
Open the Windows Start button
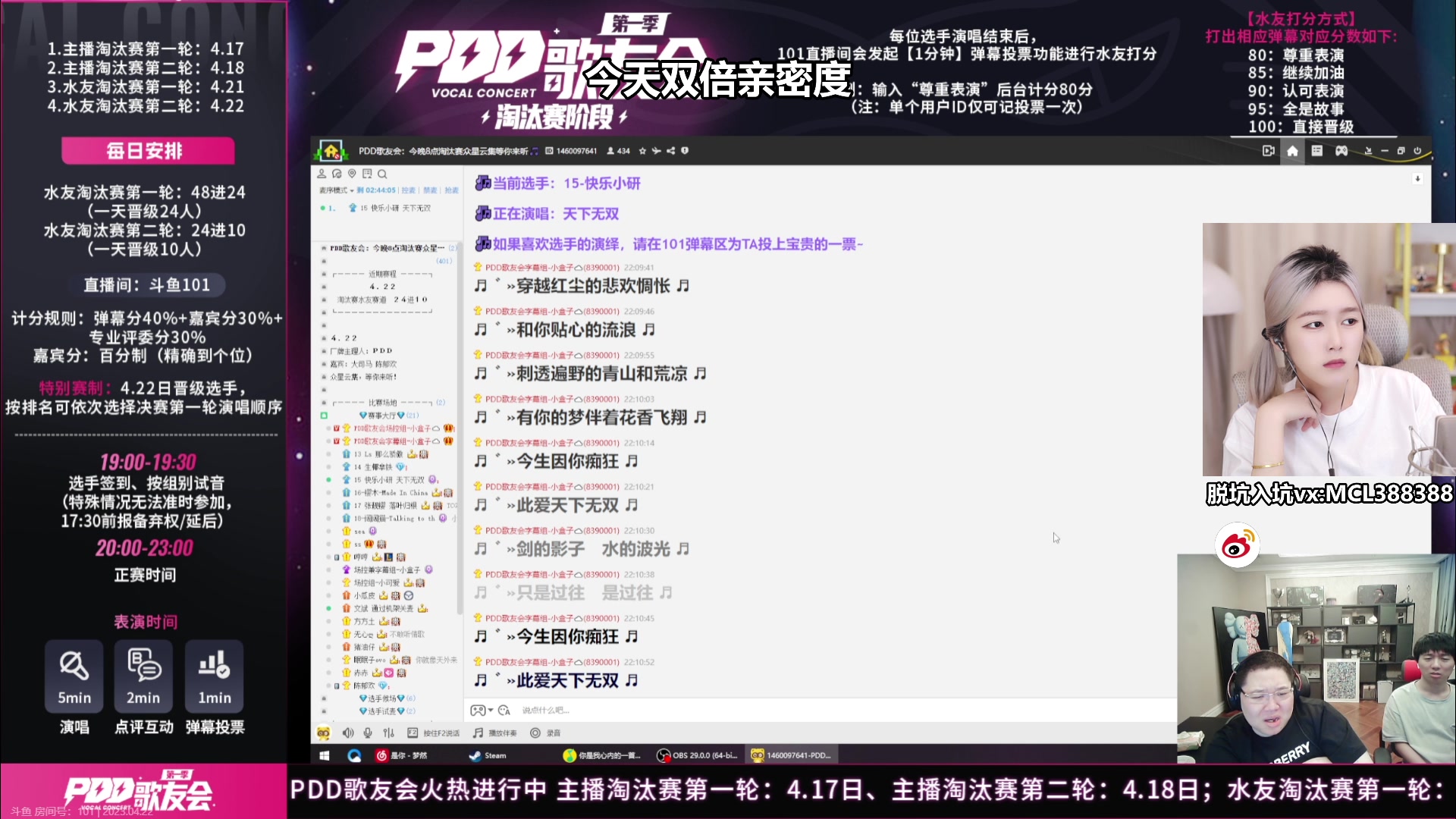pyautogui.click(x=325, y=755)
